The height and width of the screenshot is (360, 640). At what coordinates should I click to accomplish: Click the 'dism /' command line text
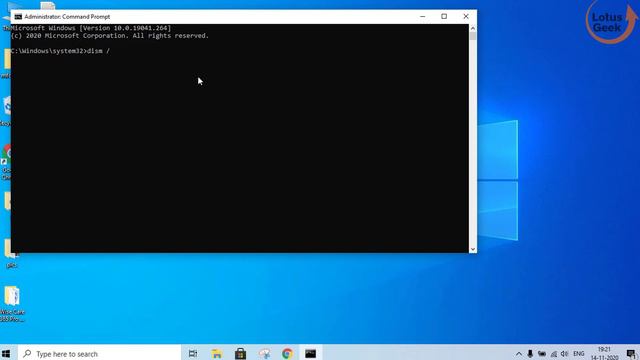tap(98, 51)
